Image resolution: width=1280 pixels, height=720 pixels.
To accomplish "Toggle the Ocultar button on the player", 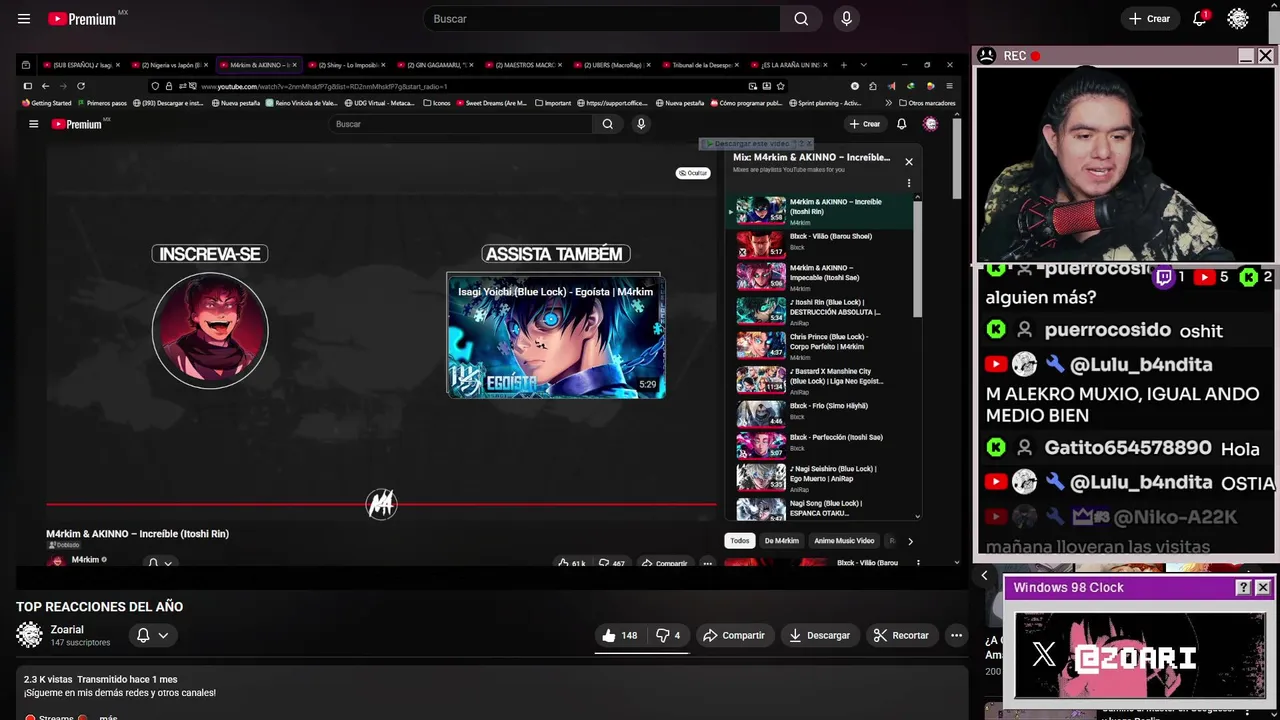I will point(693,173).
